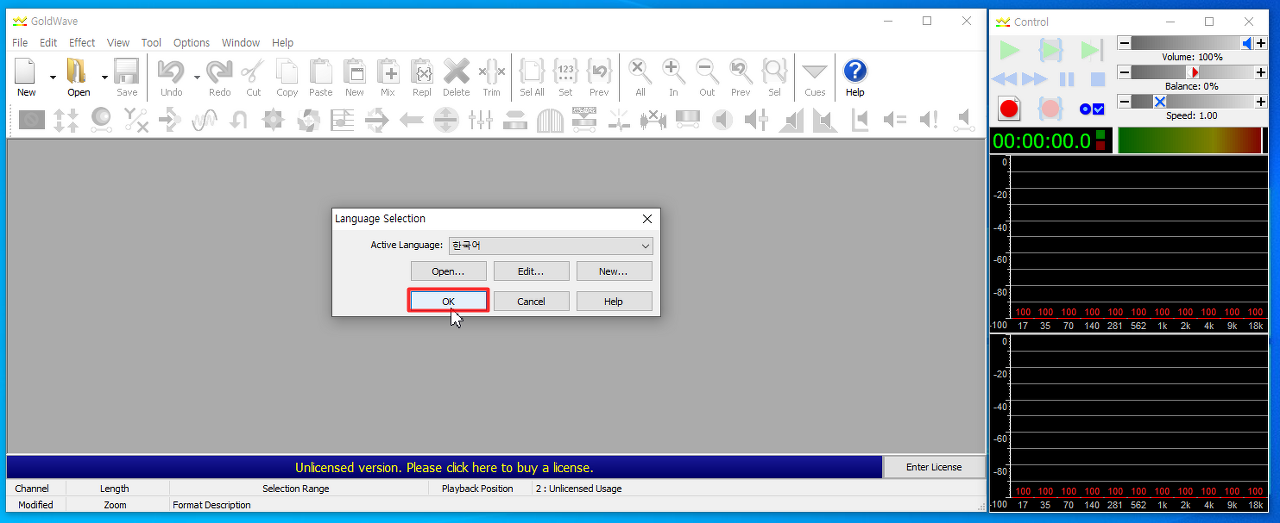Open the Options menu
1280x523 pixels.
[191, 43]
